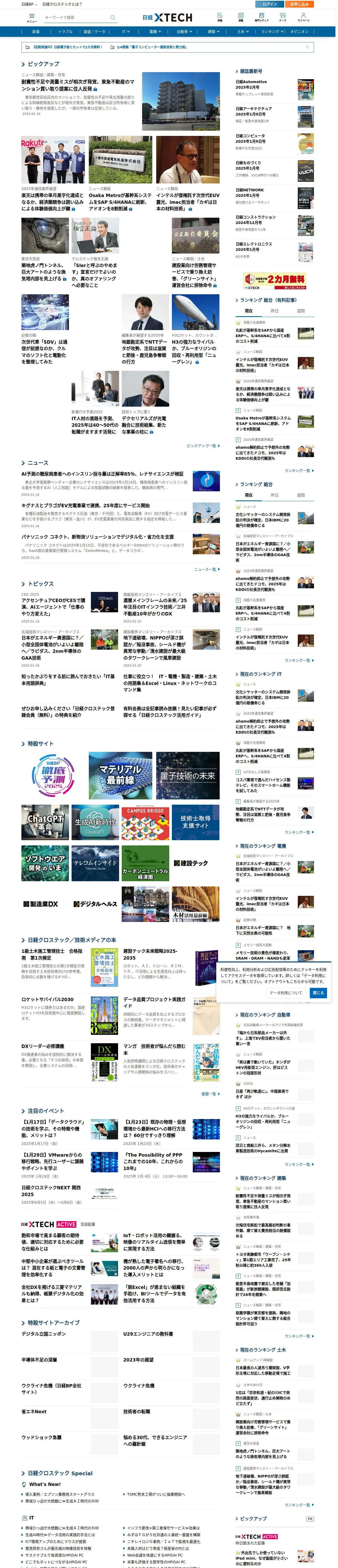Click デジタルヘルス special site icon
This screenshot has width=338, height=1568.
coord(95,904)
